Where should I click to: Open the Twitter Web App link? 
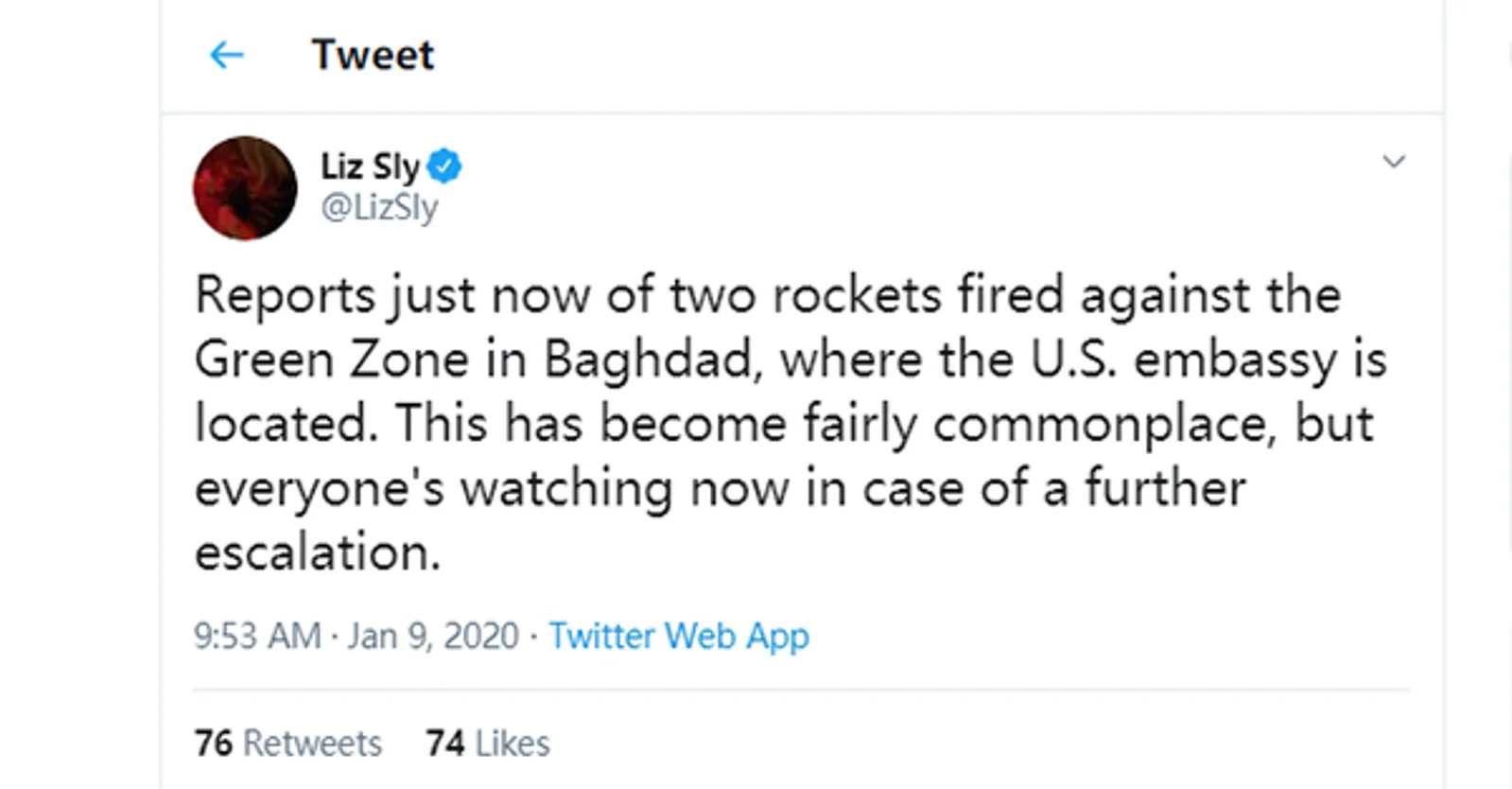(x=679, y=636)
